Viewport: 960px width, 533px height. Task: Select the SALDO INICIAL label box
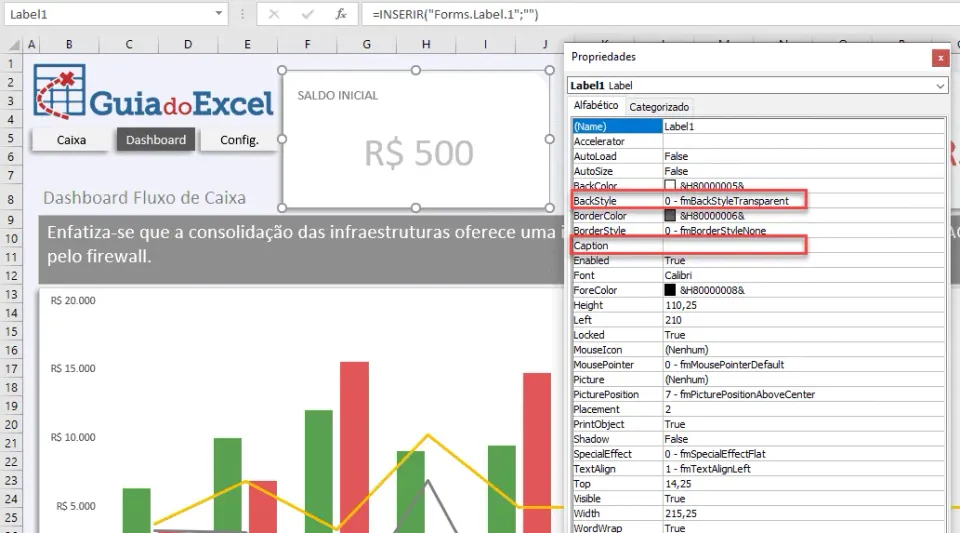416,139
